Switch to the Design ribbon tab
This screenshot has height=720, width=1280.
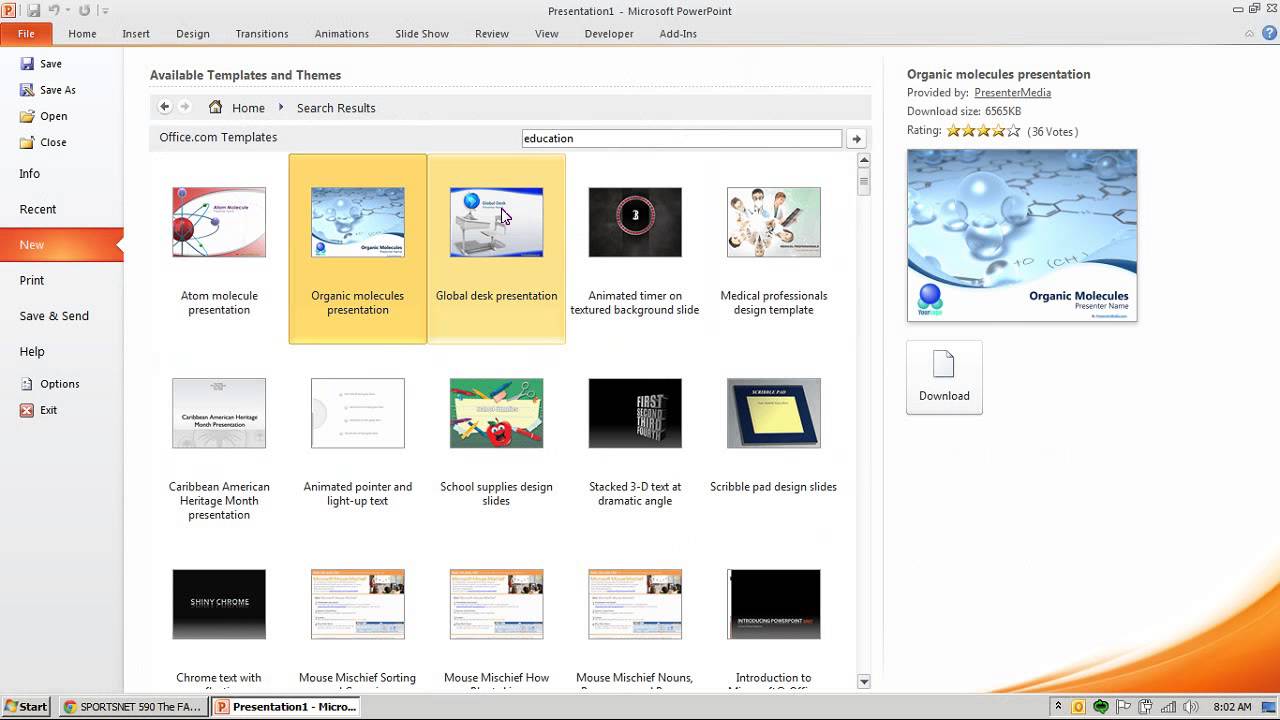[193, 34]
